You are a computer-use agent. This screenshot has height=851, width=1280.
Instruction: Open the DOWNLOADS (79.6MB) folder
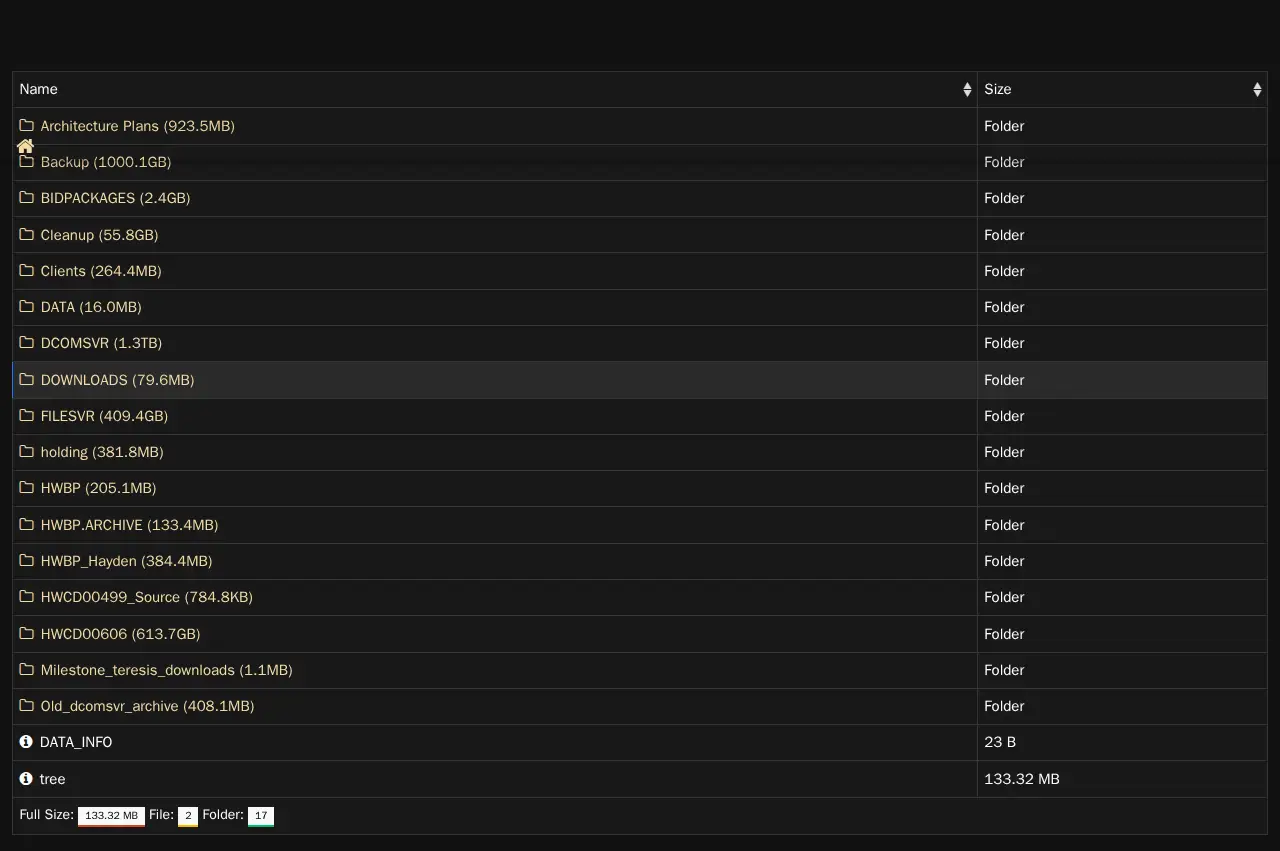pos(117,380)
